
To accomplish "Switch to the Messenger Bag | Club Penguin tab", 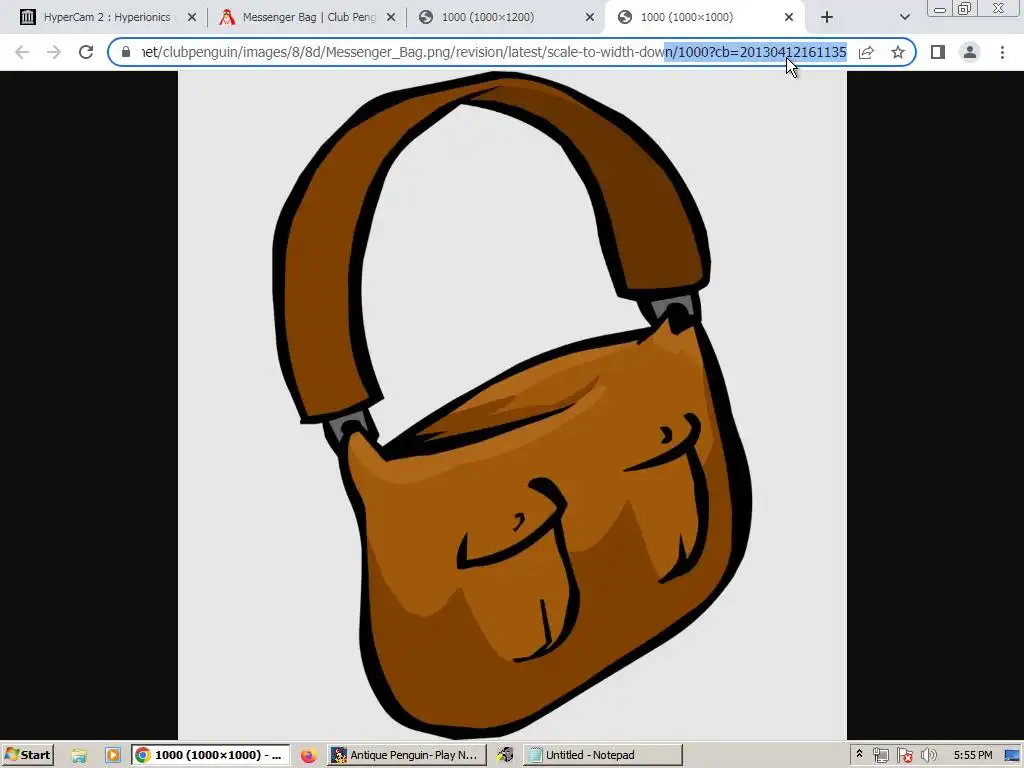I will [x=307, y=17].
